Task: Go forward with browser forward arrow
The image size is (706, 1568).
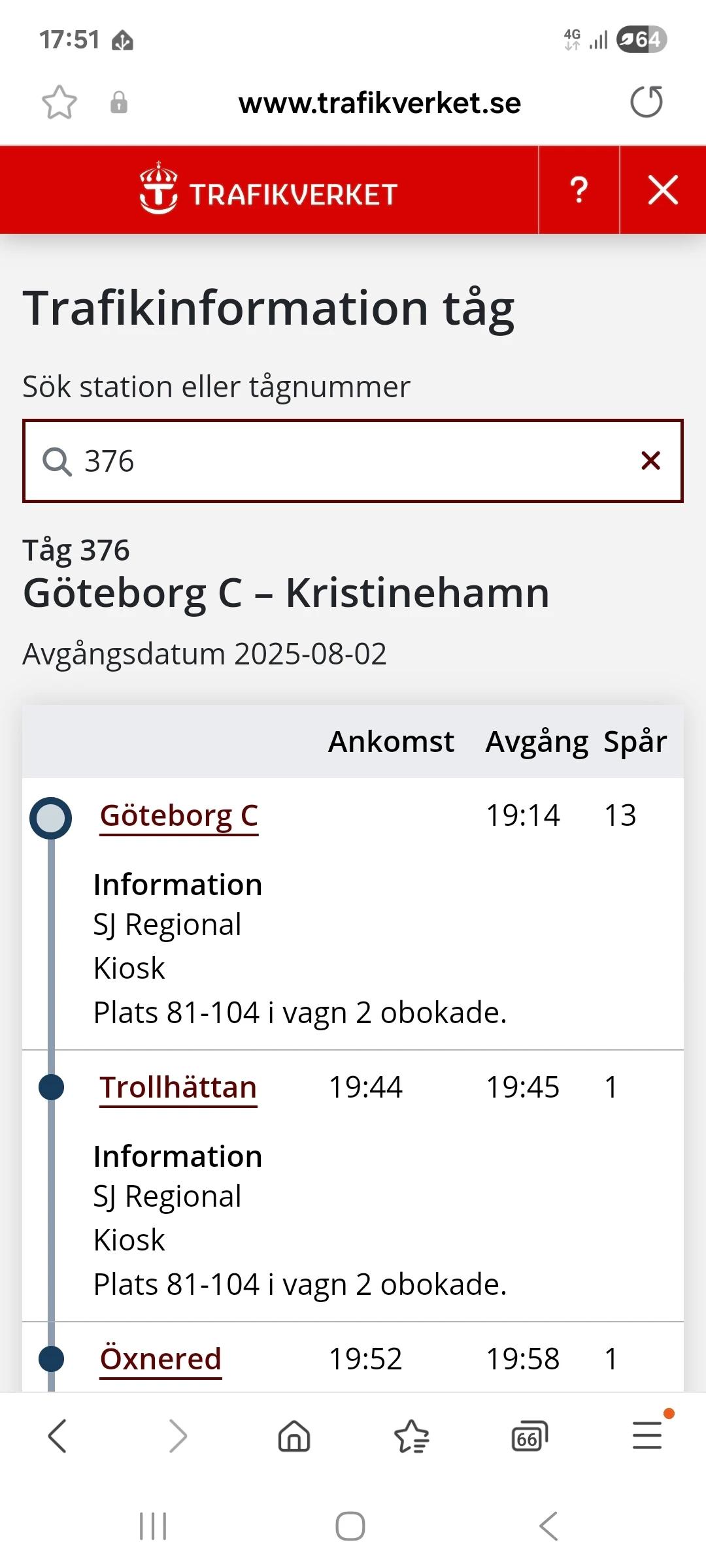Action: 176,1436
